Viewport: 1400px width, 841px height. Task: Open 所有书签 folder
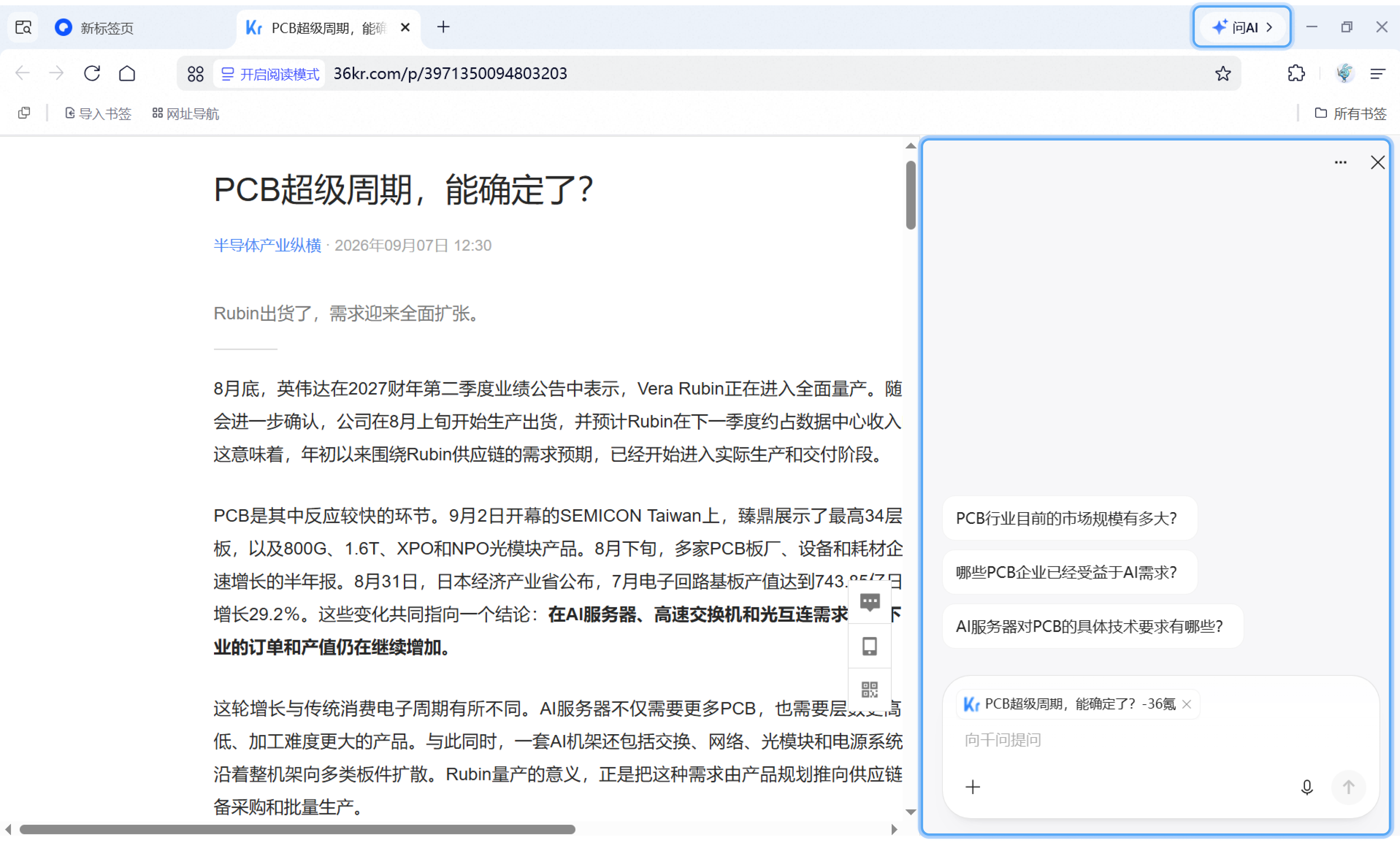coord(1351,113)
